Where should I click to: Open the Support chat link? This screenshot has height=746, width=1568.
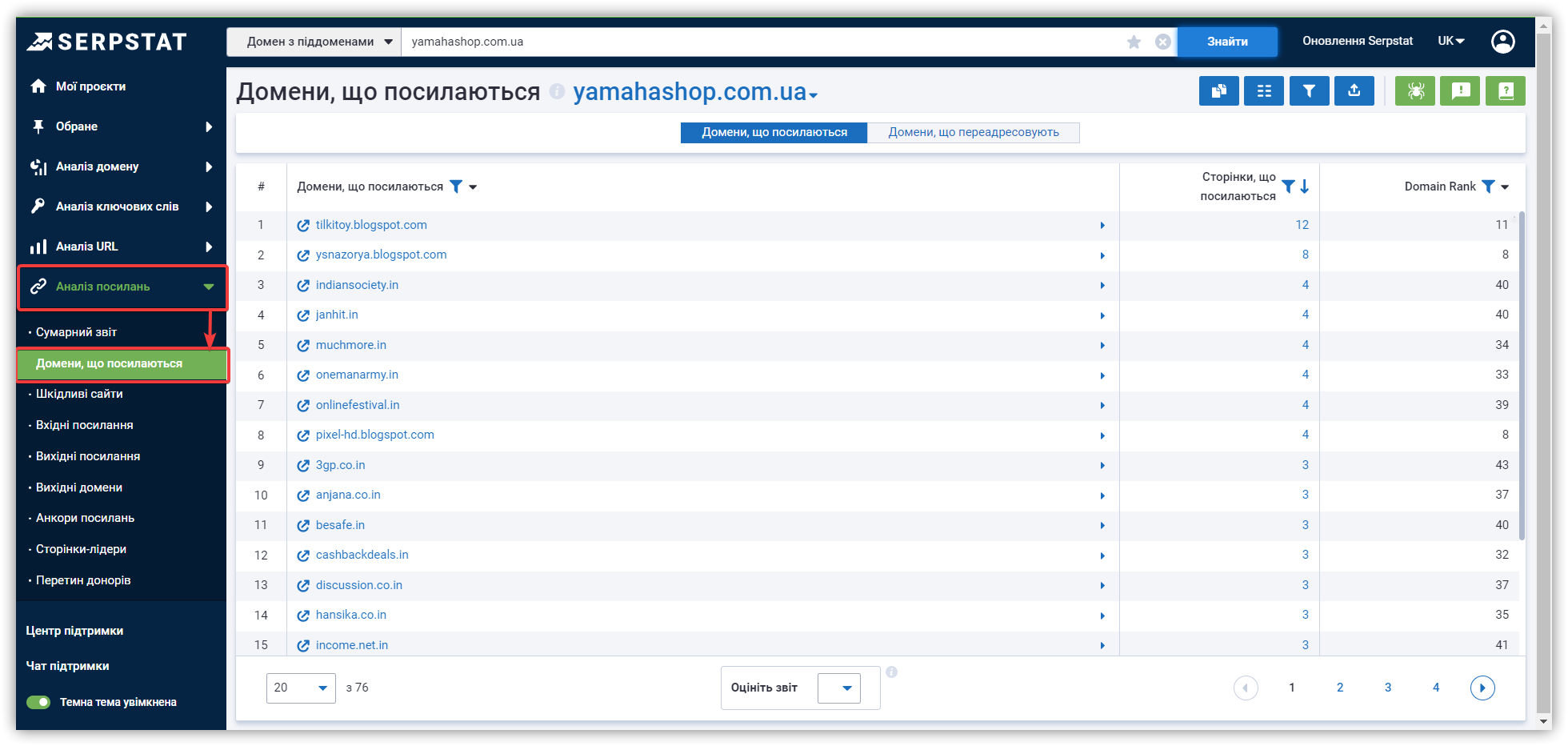[67, 666]
